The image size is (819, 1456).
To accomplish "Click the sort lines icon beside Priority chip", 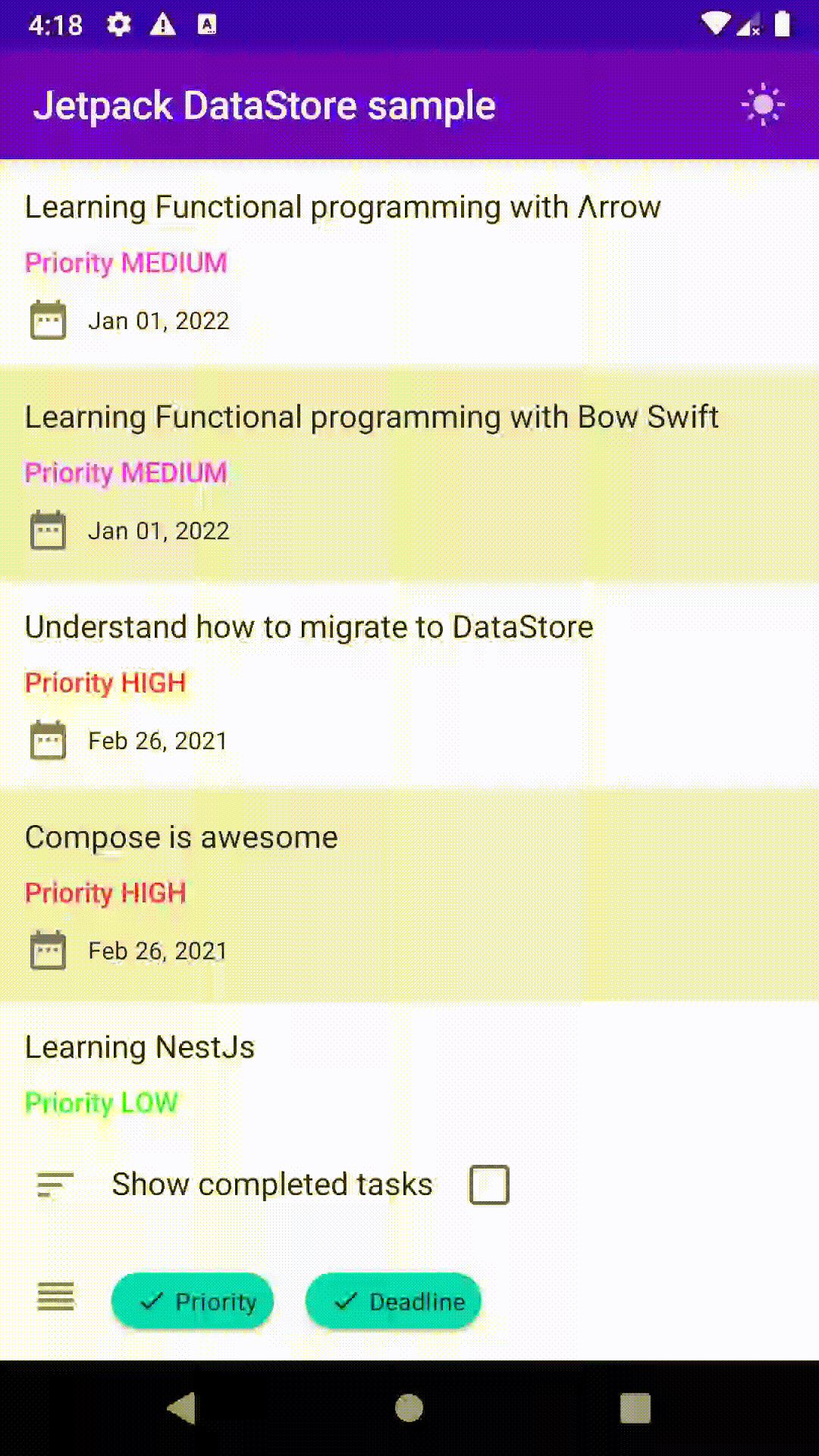I will coord(56,1297).
